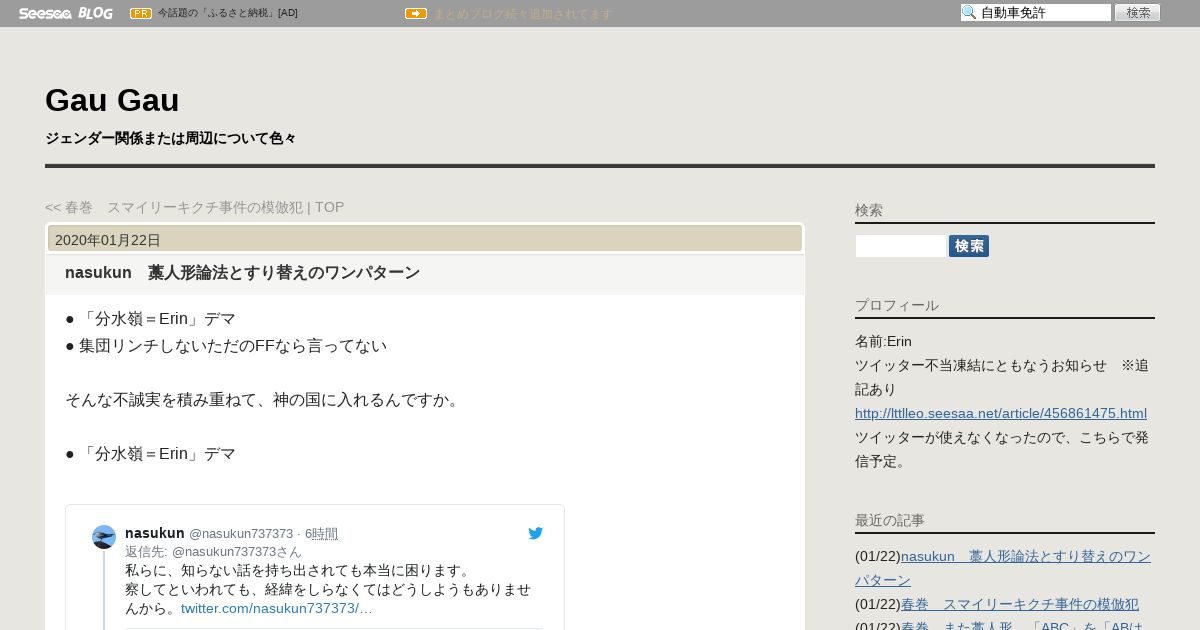Click the 2020年01月22日 date header
Viewport: 1200px width, 630px height.
108,240
